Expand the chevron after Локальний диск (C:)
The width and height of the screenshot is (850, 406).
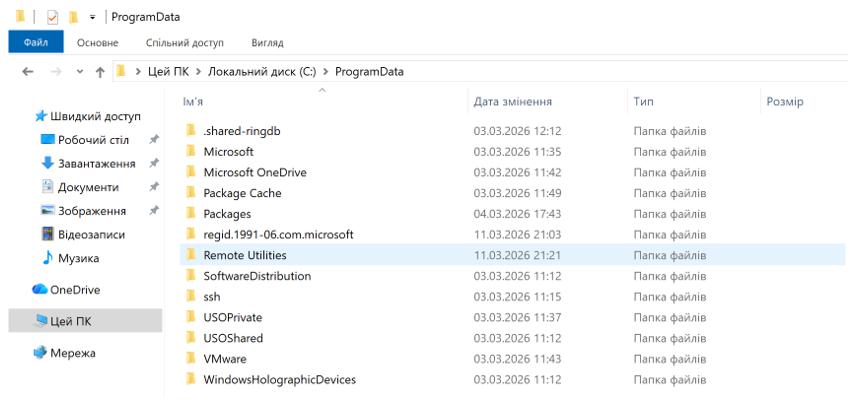326,72
